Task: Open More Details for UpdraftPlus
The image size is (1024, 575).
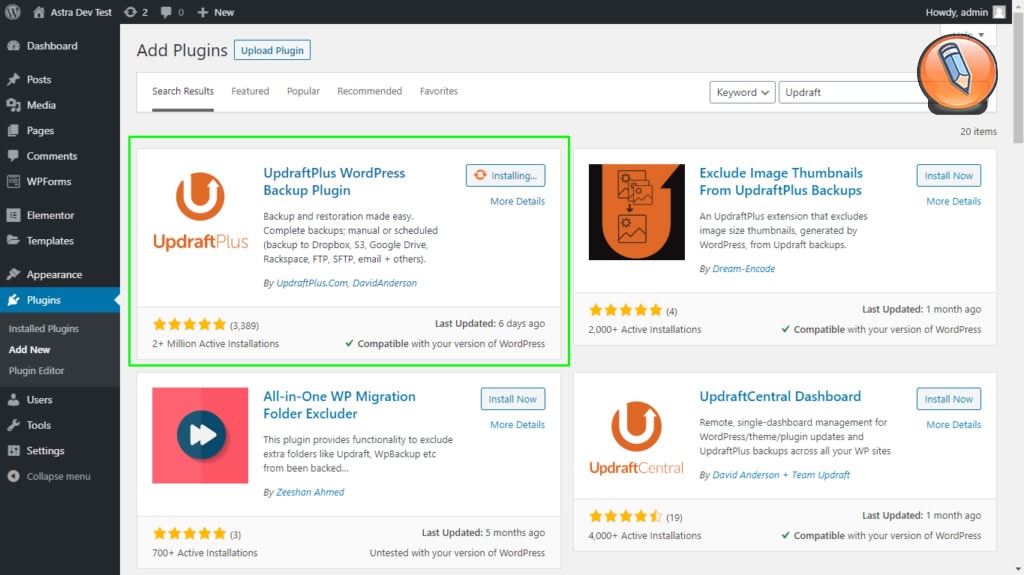Action: tap(517, 201)
